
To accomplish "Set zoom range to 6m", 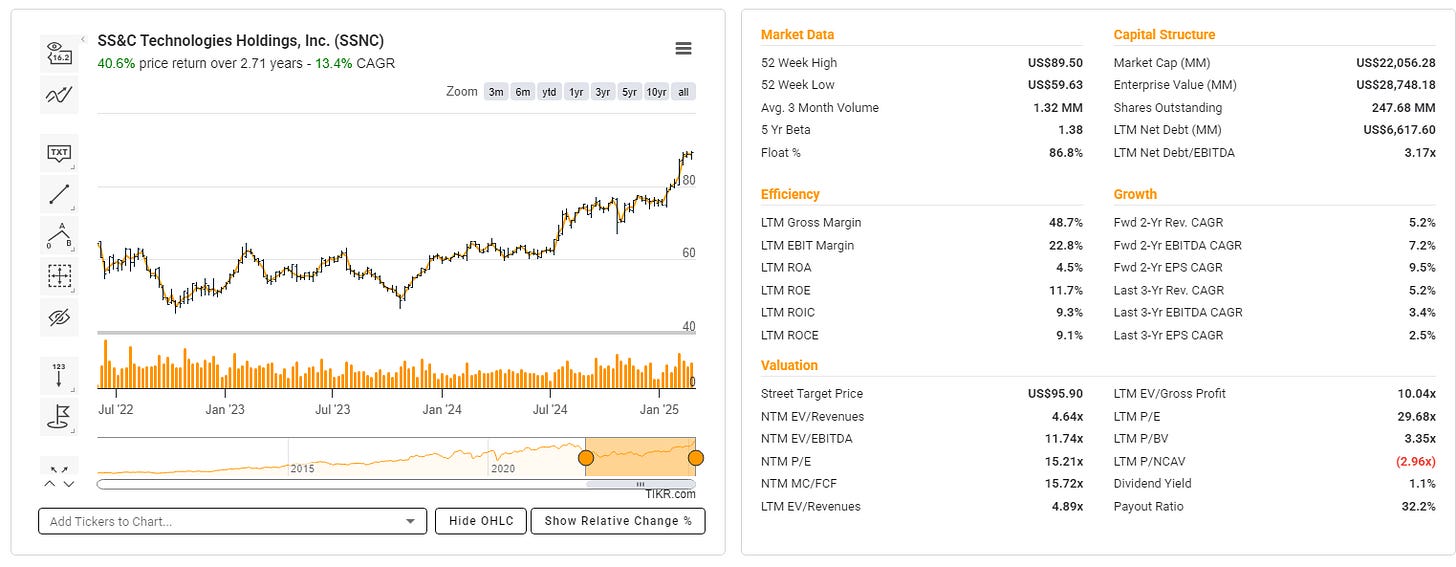I will click(x=523, y=92).
